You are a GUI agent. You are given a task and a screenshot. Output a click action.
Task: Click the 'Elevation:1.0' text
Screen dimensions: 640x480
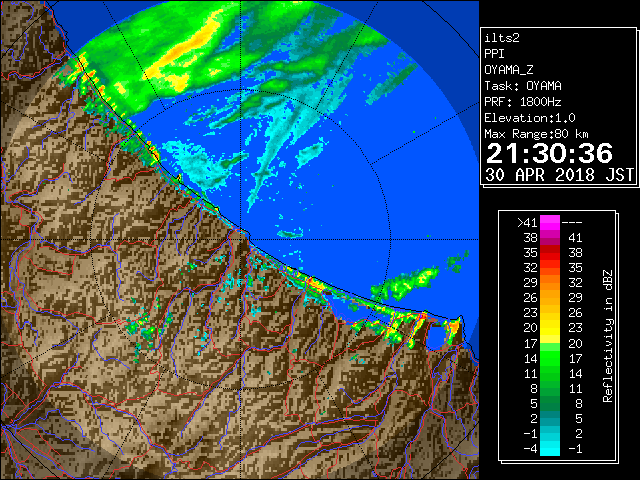(530, 118)
